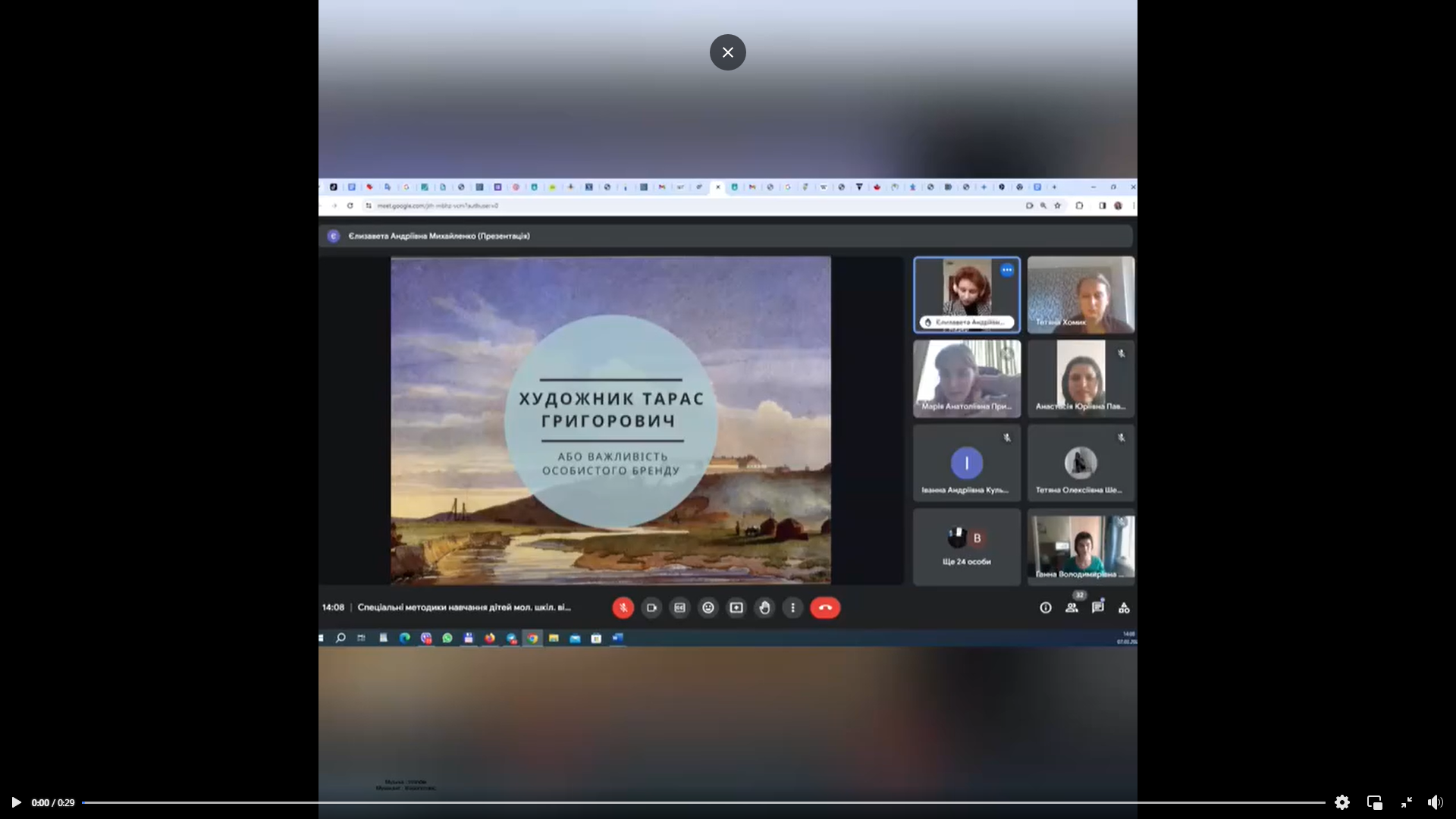This screenshot has height=819, width=1456.
Task: Expand the 'Ще 24 особи' tile
Action: click(x=966, y=547)
